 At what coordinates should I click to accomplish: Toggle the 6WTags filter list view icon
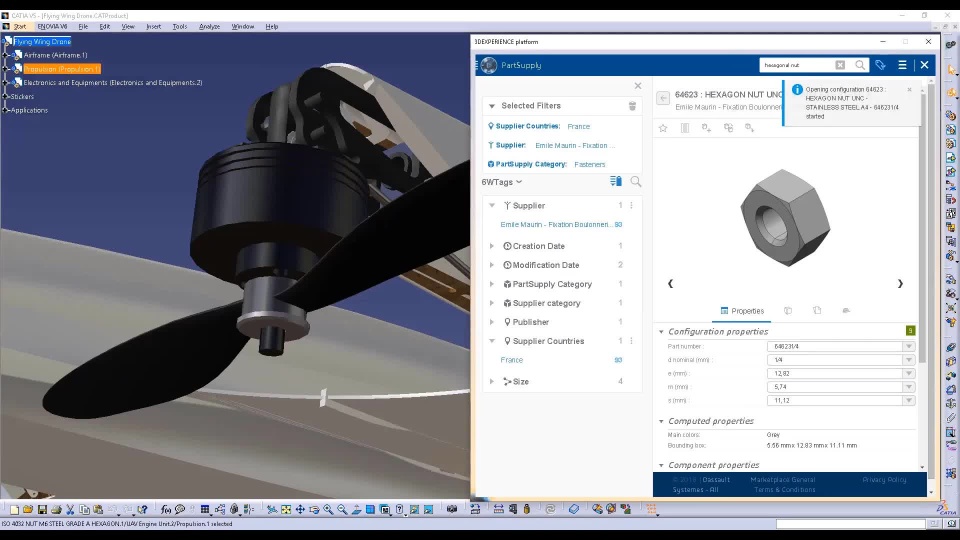click(616, 181)
